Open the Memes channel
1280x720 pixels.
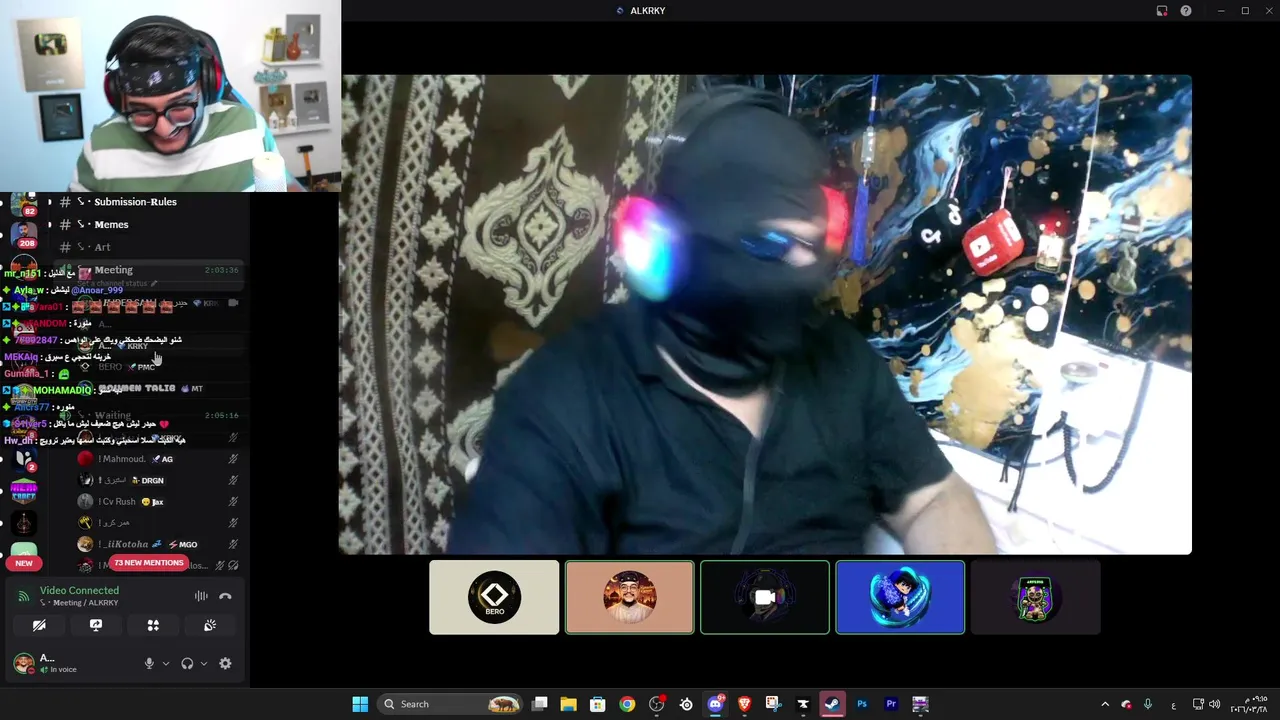pyautogui.click(x=111, y=225)
